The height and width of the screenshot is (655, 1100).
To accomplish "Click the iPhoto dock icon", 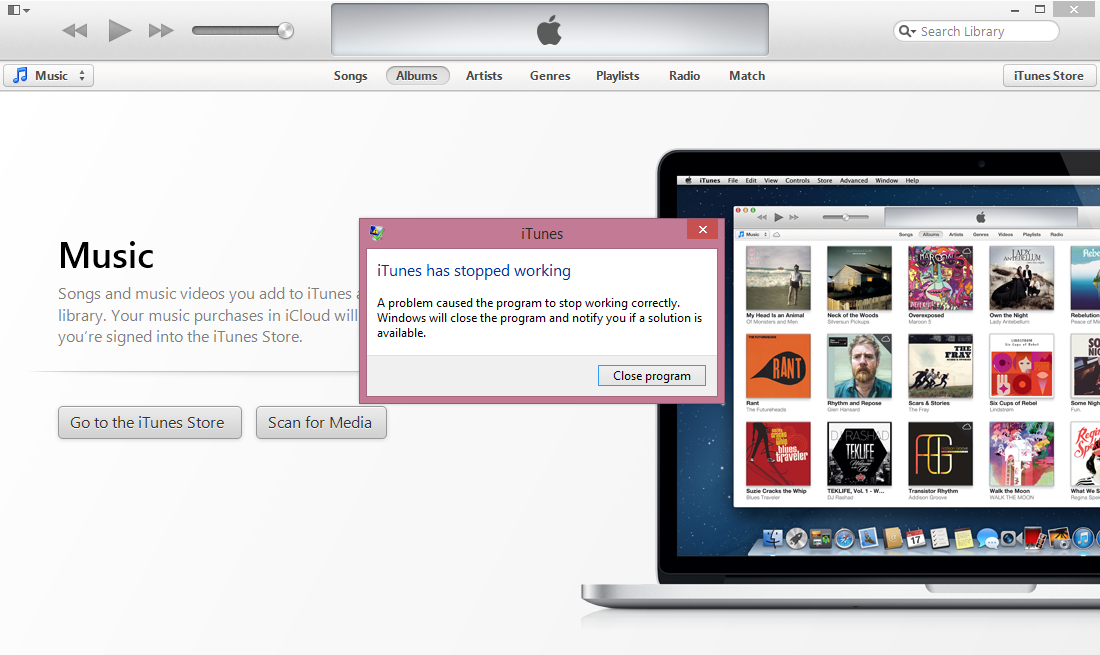I will 1059,539.
